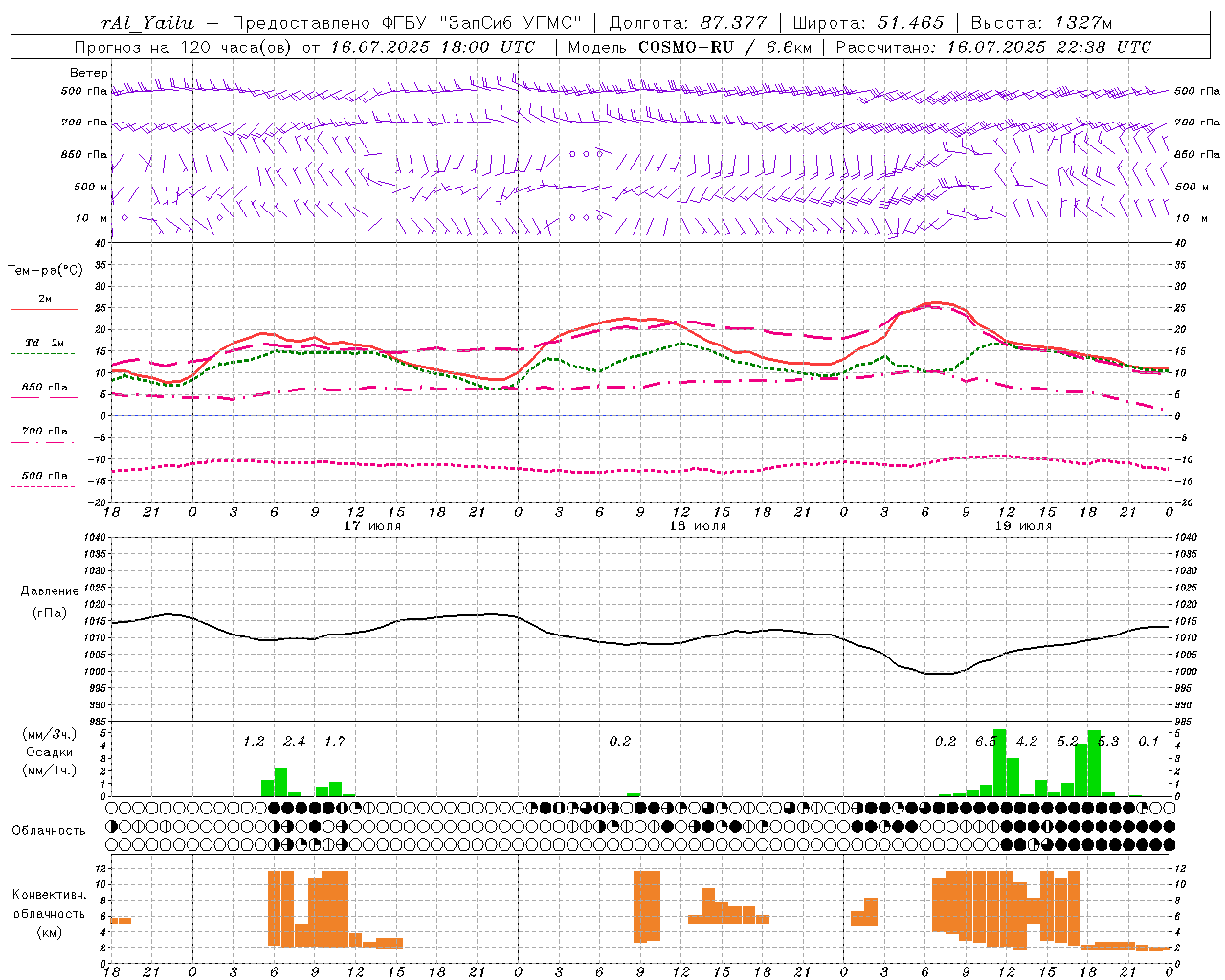This screenshot has height=980, width=1225.
Task: Click the Тем-ра(°C) temperature axis title
Action: 45,271
